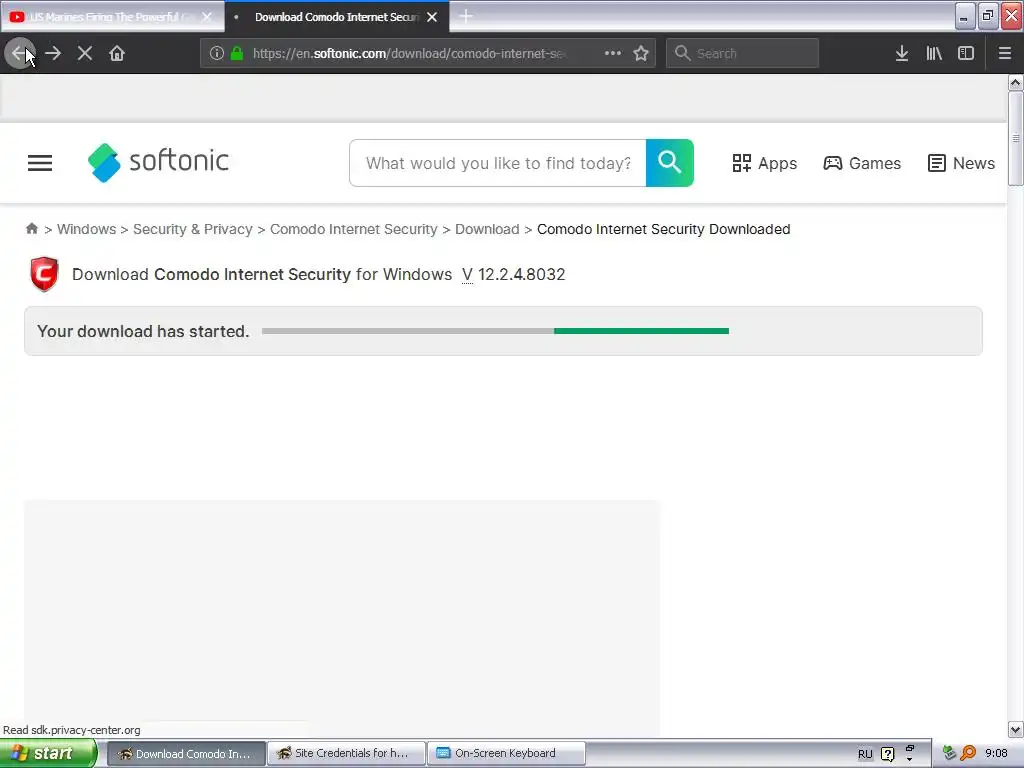Stop loading the page with the X icon

[x=85, y=53]
